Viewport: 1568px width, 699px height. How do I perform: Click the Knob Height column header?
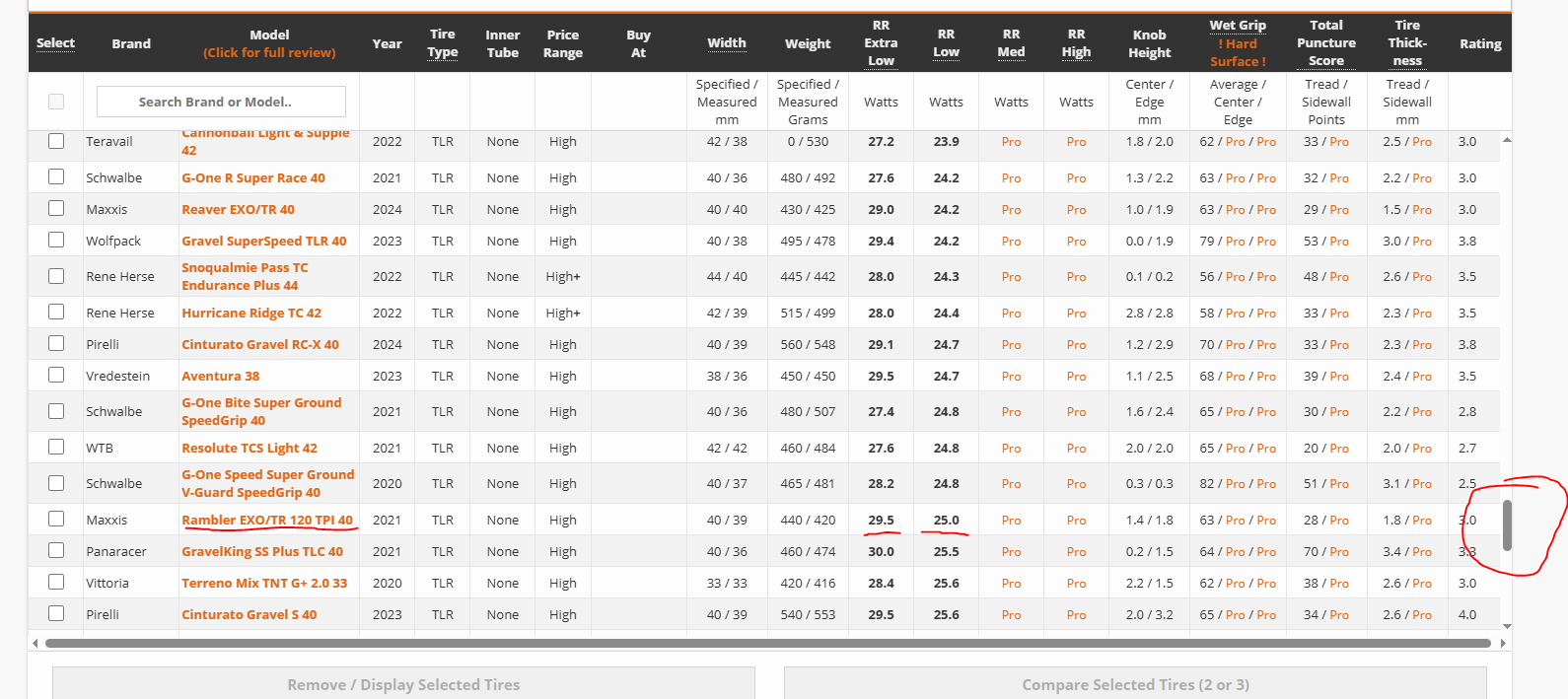click(1149, 43)
